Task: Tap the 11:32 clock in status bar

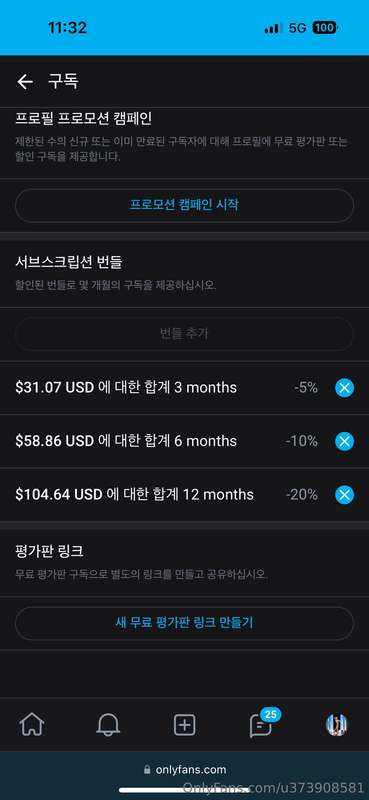Action: click(x=67, y=28)
